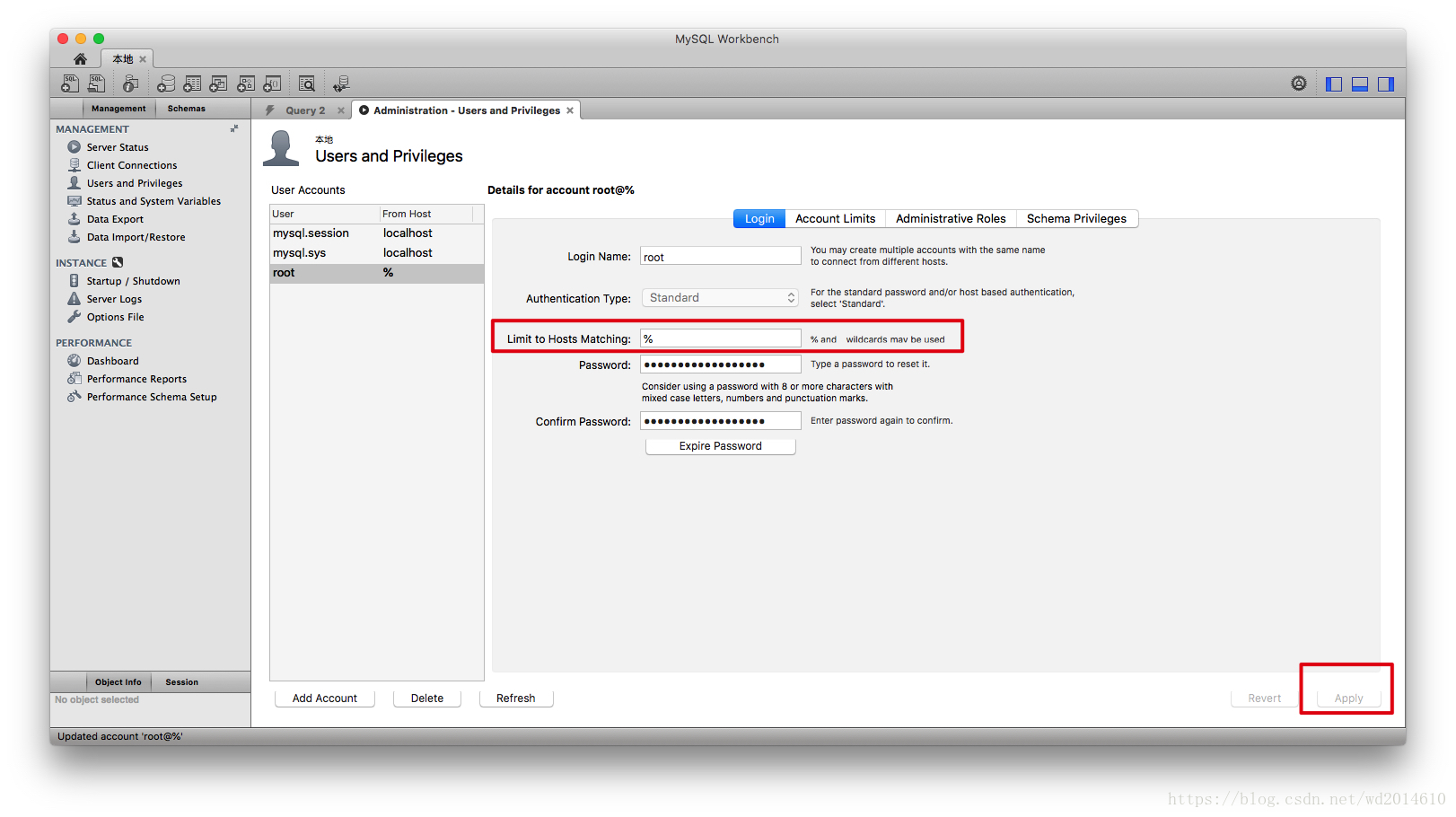Open Startup / Shutdown
This screenshot has height=817, width=1456.
133,281
